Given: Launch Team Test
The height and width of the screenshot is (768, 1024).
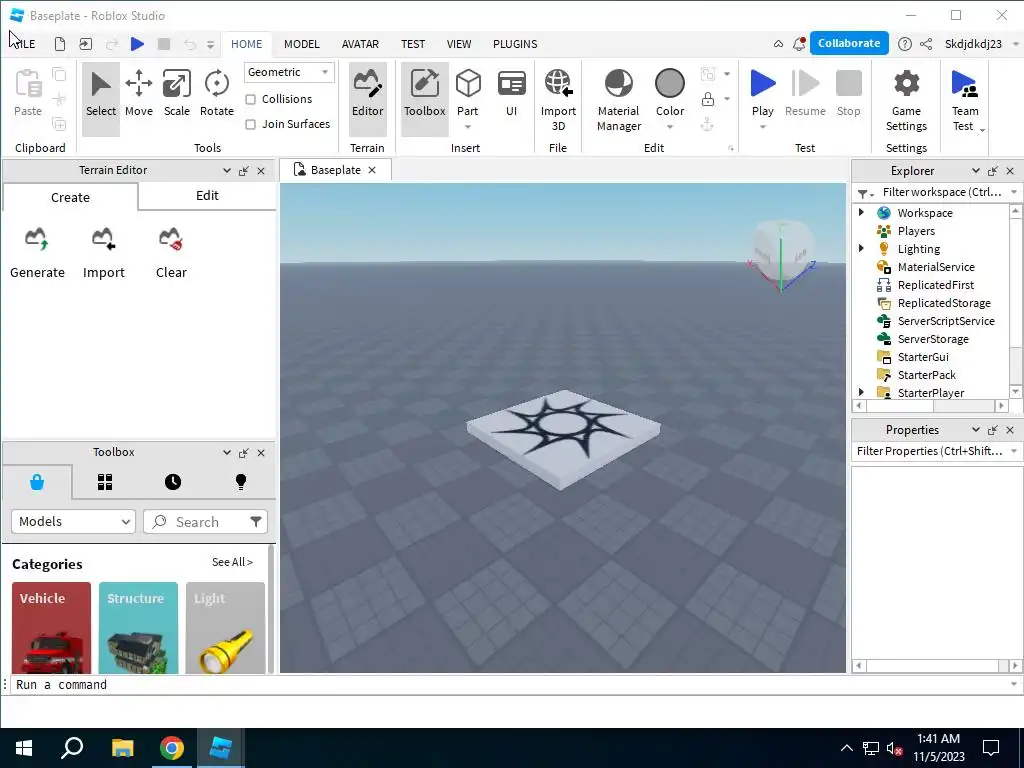Looking at the screenshot, I should tap(965, 99).
